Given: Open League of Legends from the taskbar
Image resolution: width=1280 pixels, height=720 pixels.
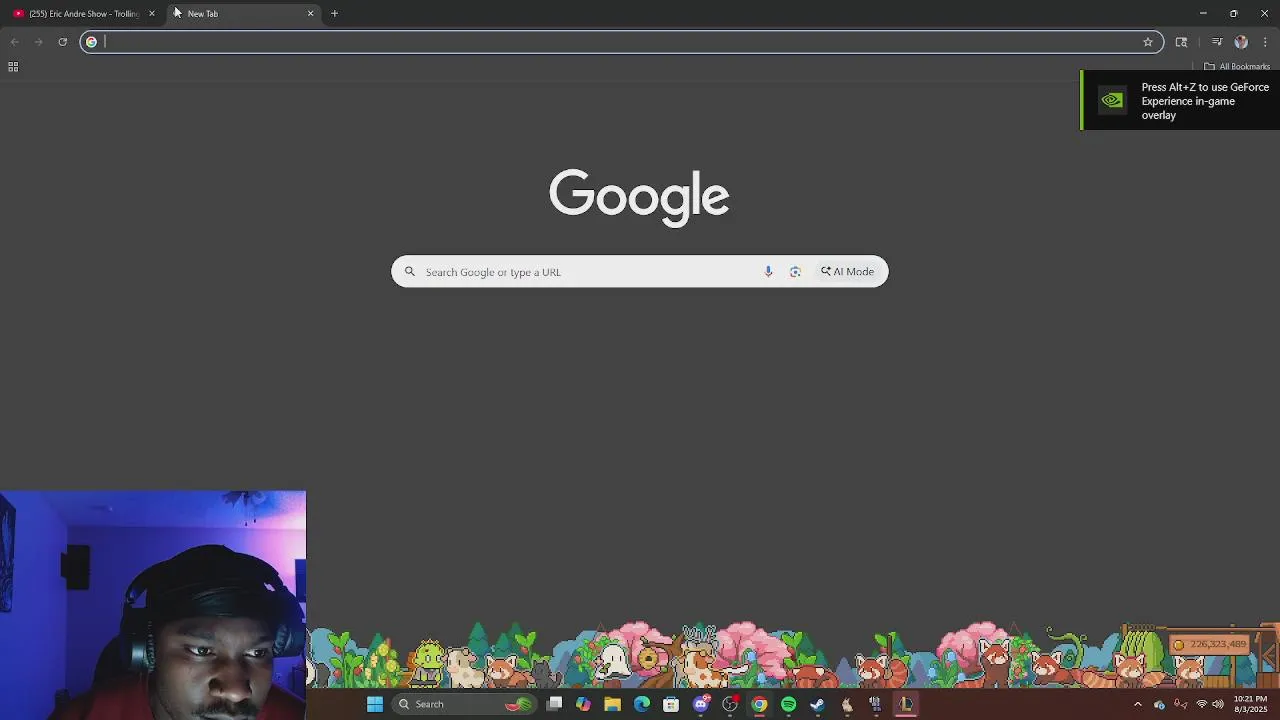Looking at the screenshot, I should (x=905, y=704).
